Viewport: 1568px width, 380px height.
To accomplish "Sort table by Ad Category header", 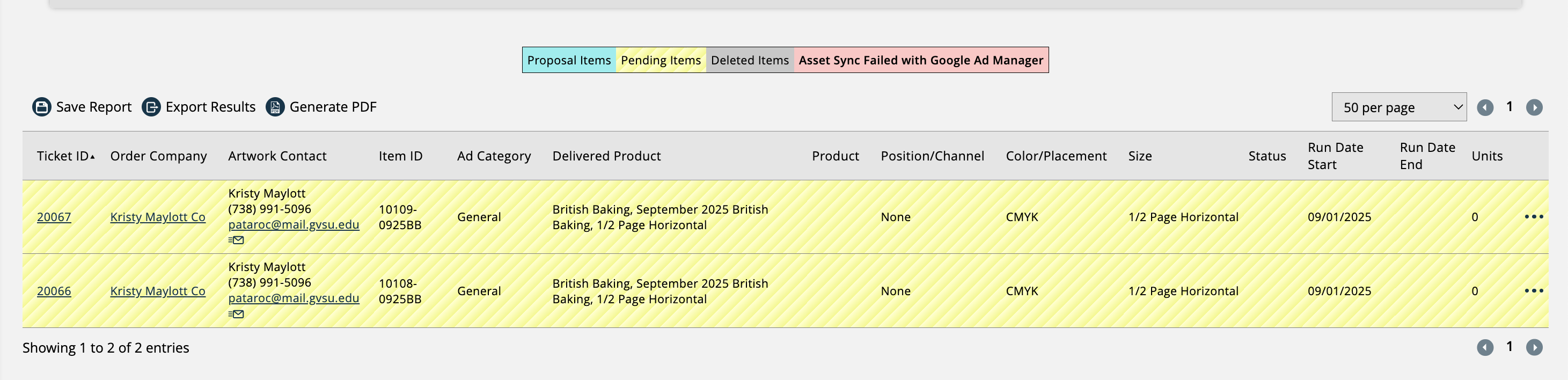I will (x=494, y=156).
